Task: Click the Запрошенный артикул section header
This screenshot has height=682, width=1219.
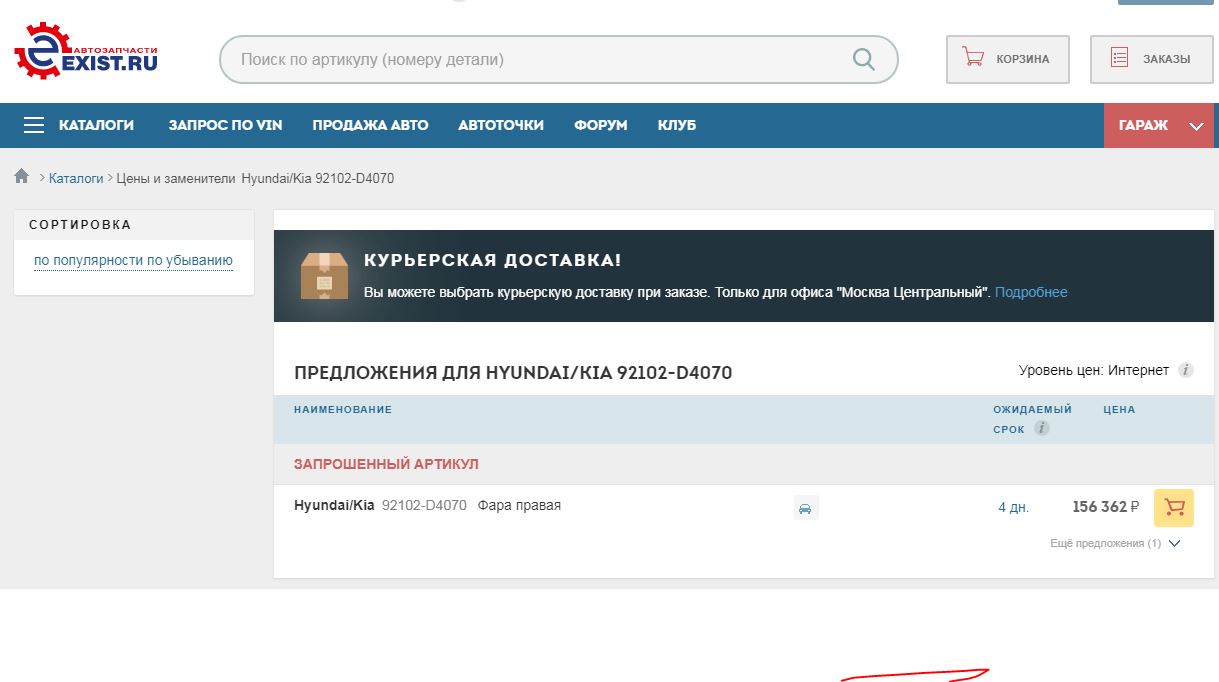Action: click(386, 464)
